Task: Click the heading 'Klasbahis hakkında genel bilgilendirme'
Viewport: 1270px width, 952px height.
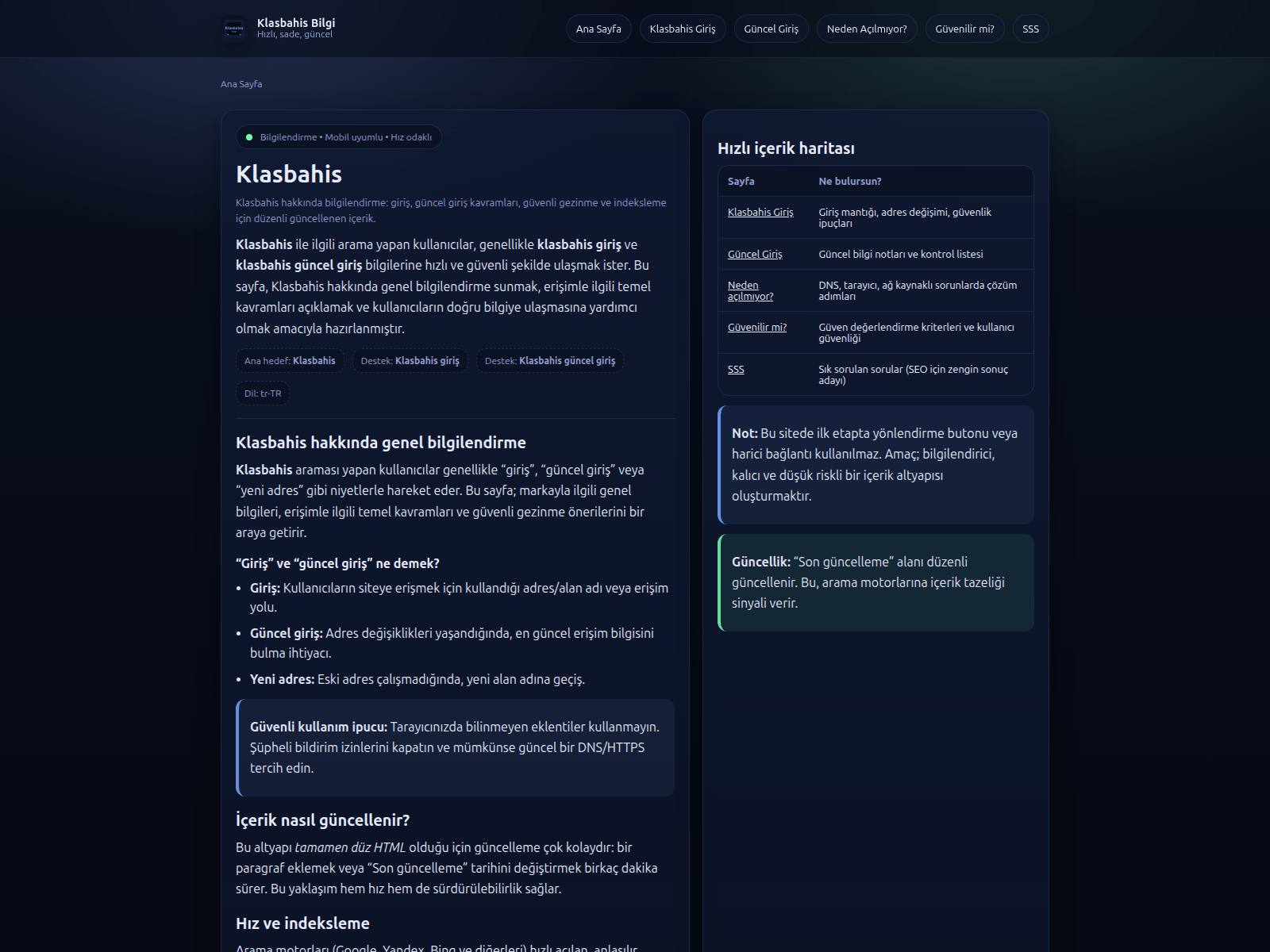Action: (381, 443)
